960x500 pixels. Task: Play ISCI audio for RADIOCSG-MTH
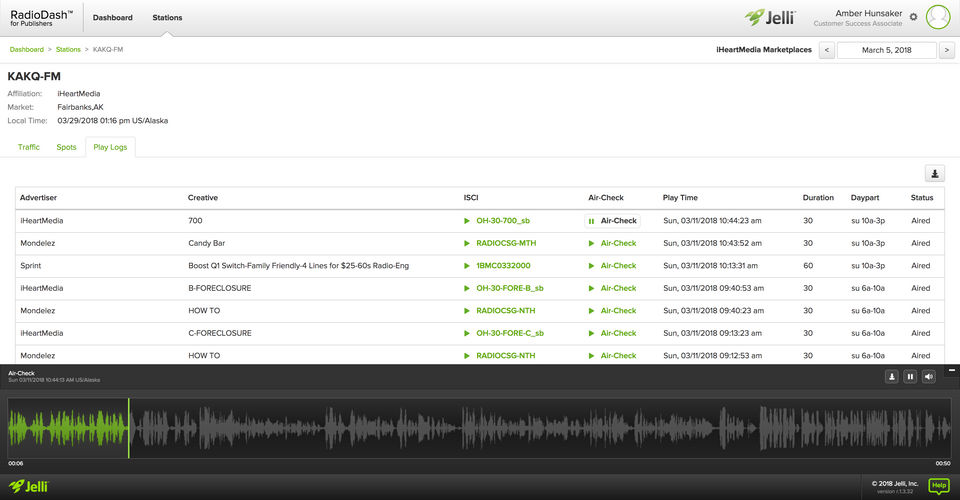click(x=467, y=244)
